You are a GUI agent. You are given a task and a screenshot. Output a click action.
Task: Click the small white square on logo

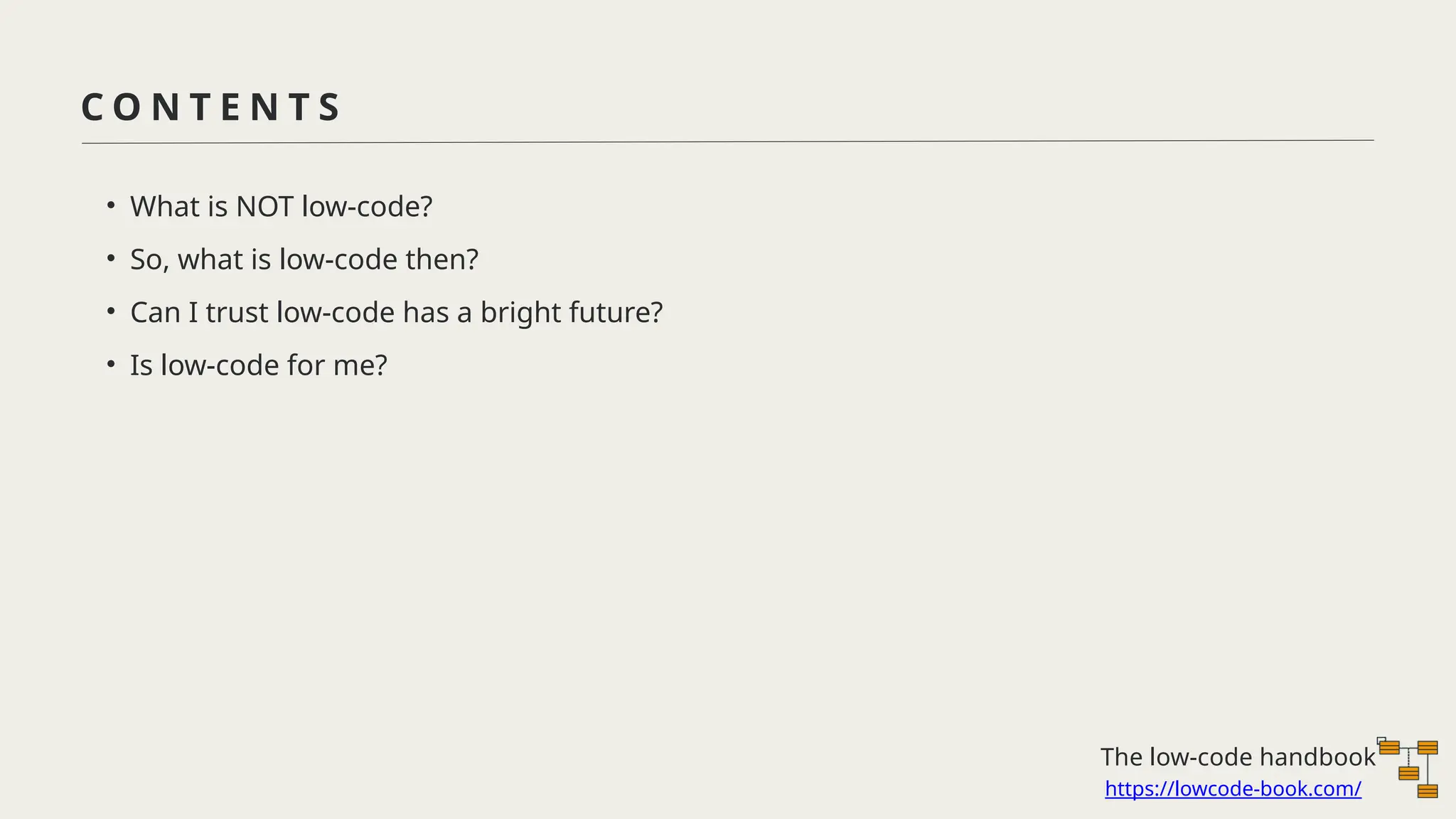click(1381, 740)
